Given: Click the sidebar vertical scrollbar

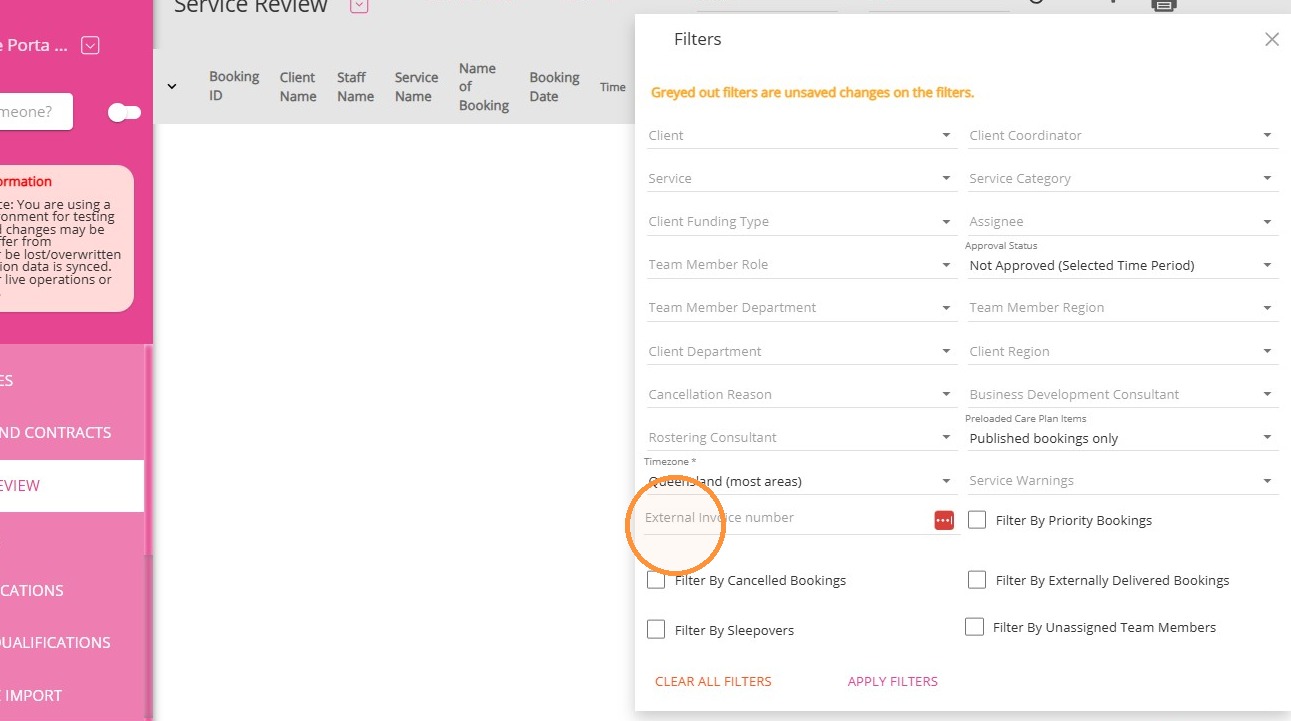Looking at the screenshot, I should pos(149,450).
